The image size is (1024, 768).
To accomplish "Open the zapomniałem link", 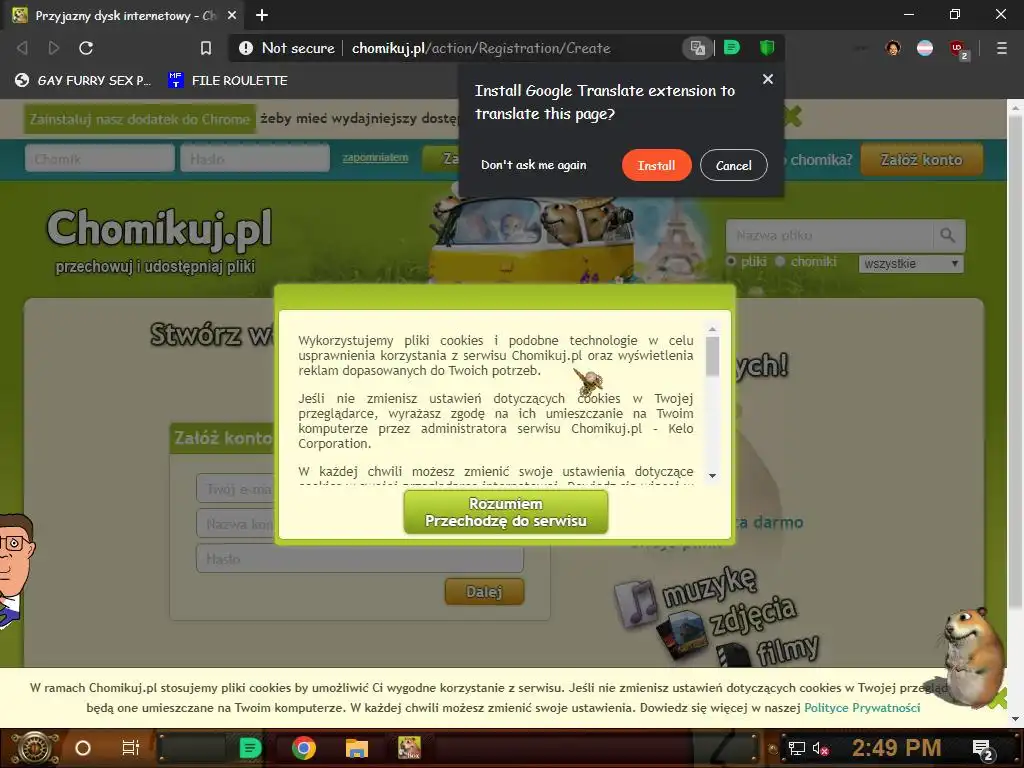I will tap(375, 157).
